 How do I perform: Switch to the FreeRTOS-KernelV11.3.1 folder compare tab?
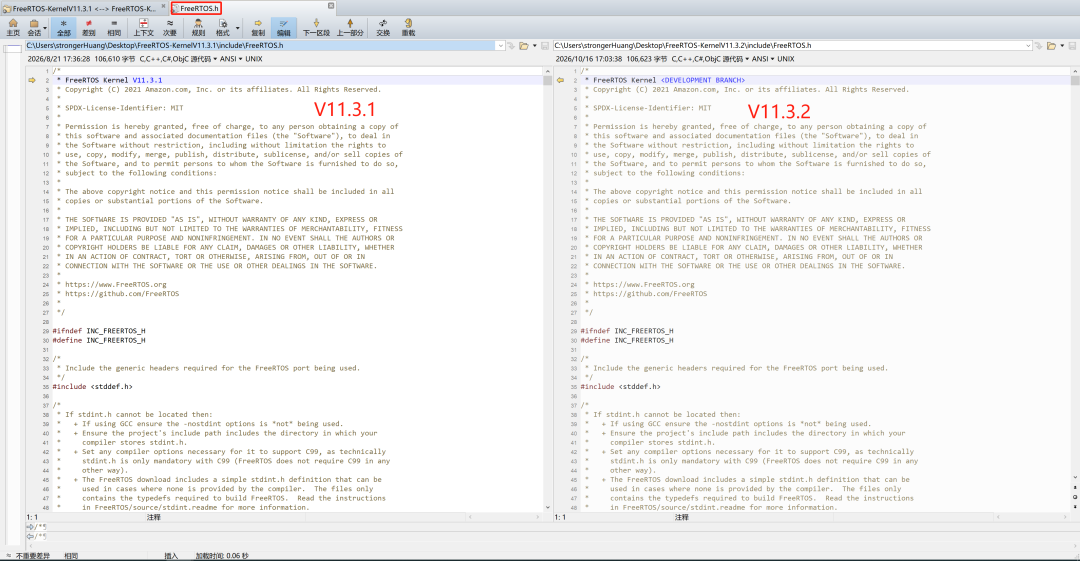83,8
